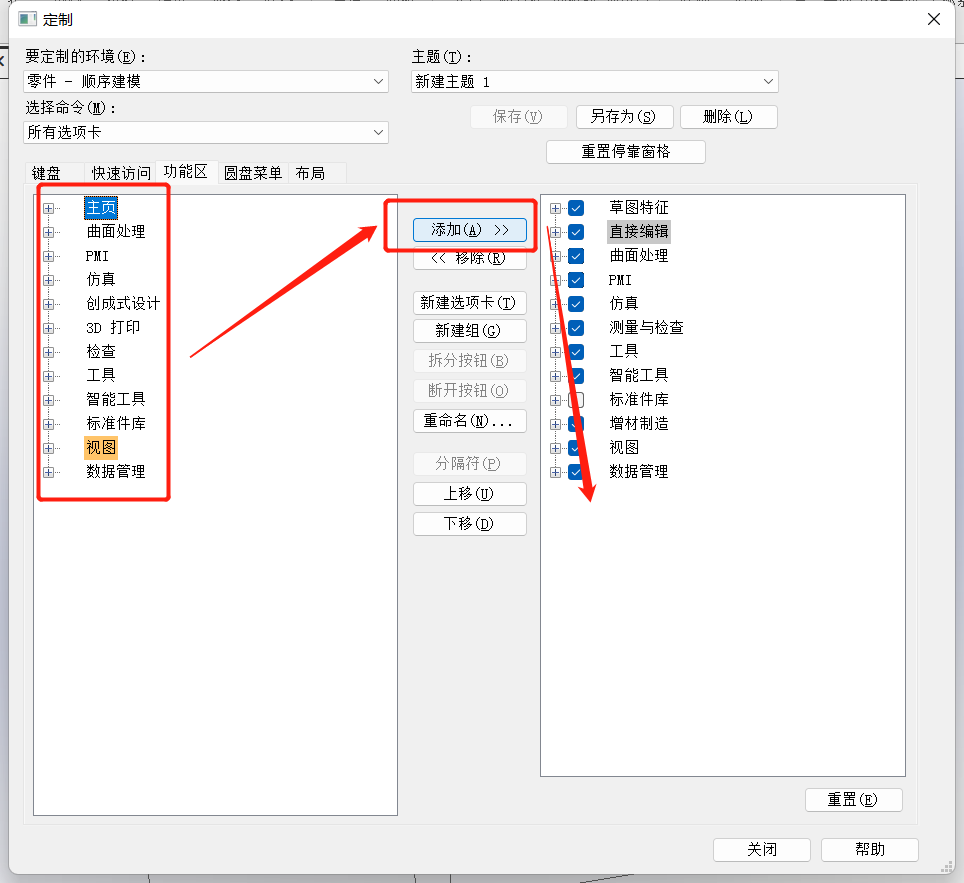Select 数据管理 in the left tree
The width and height of the screenshot is (964, 883).
pos(116,472)
